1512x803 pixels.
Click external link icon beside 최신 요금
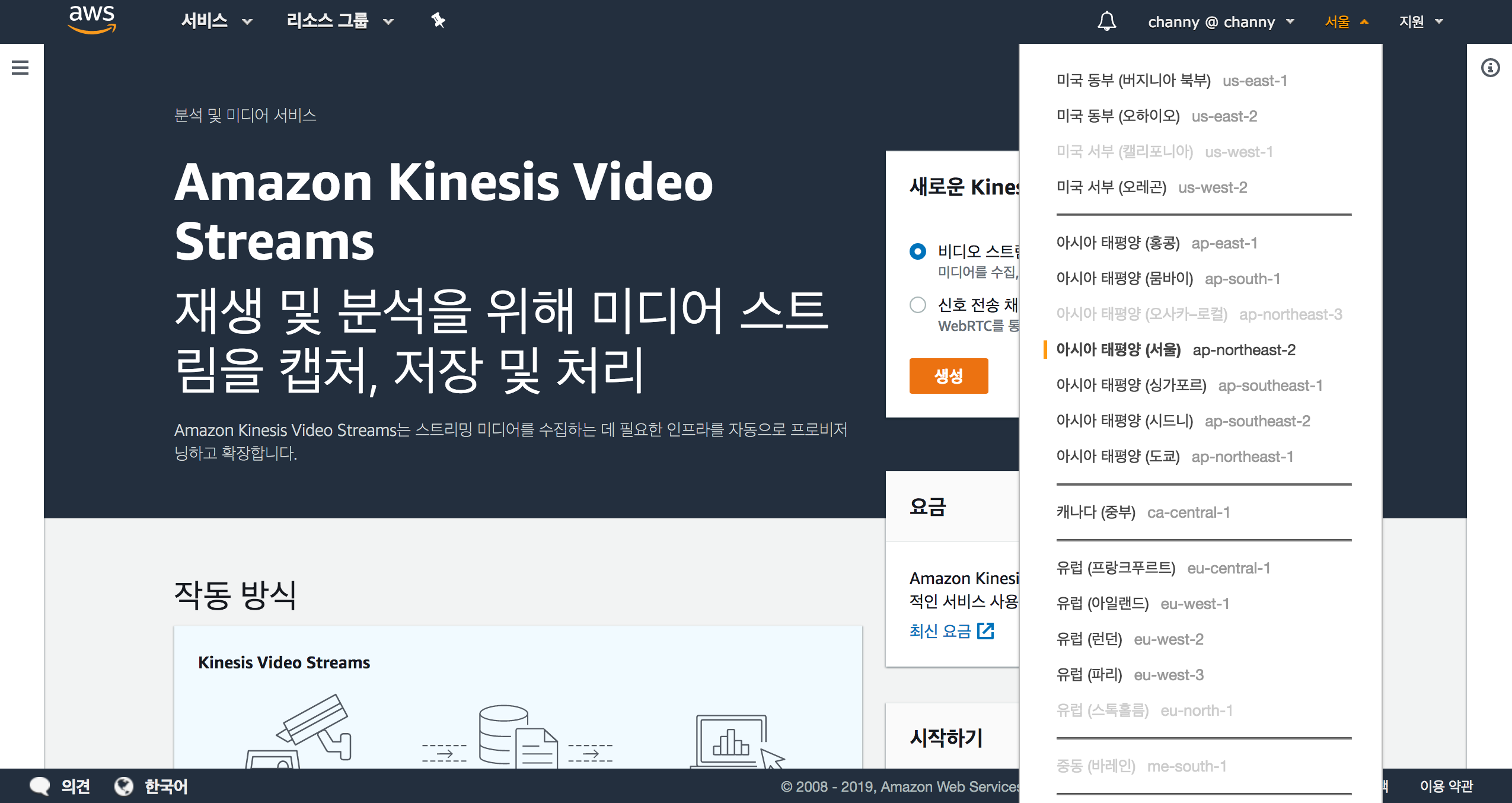point(985,630)
